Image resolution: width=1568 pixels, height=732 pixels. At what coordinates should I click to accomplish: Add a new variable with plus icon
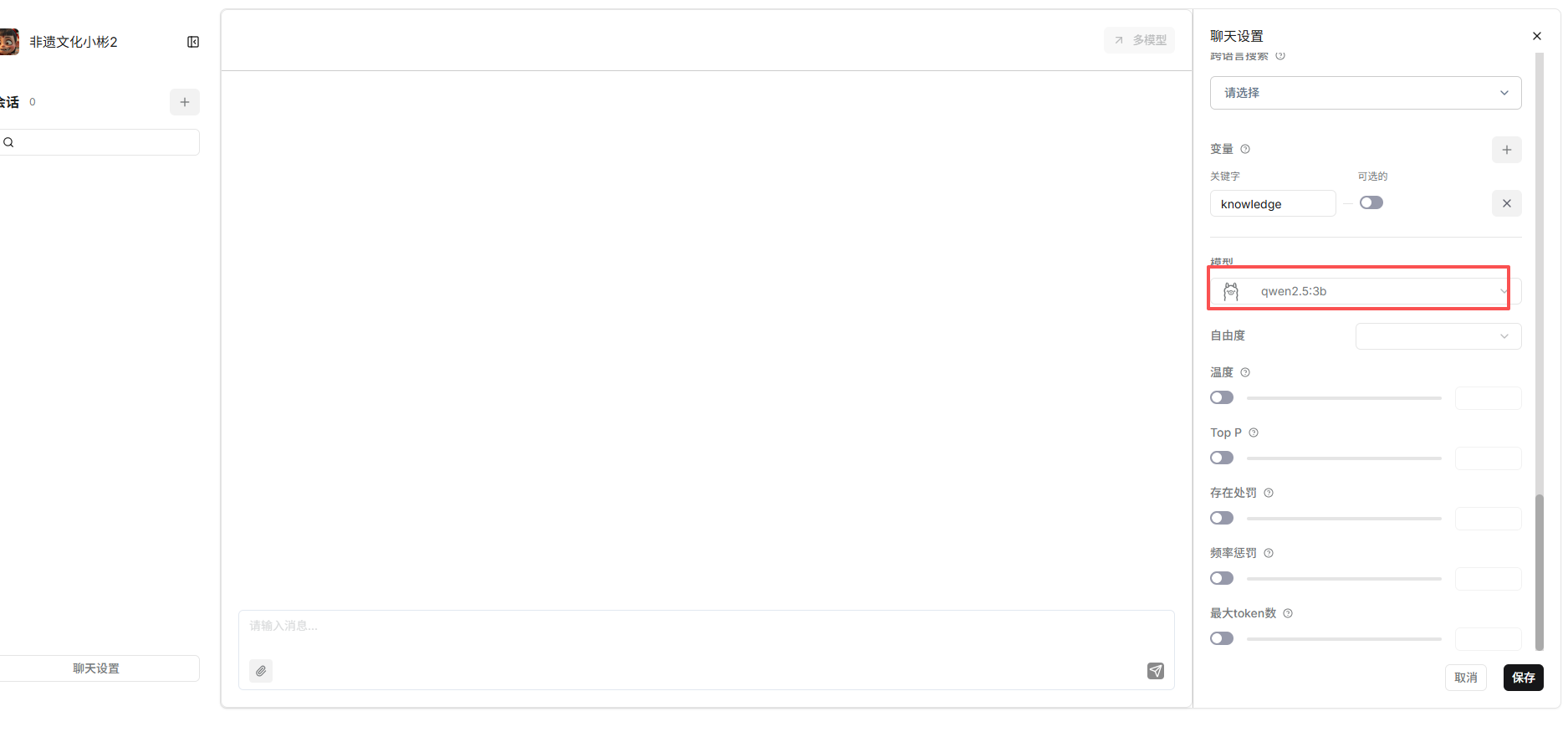click(1506, 150)
